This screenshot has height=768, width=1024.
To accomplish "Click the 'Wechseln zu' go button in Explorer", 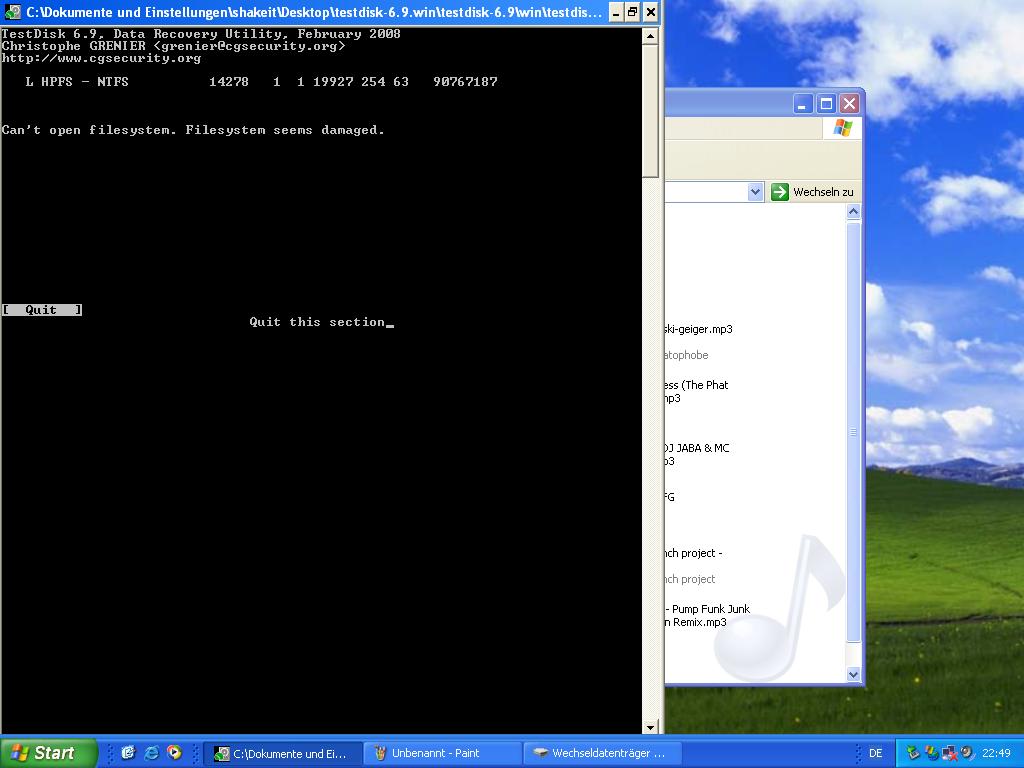I will [813, 192].
